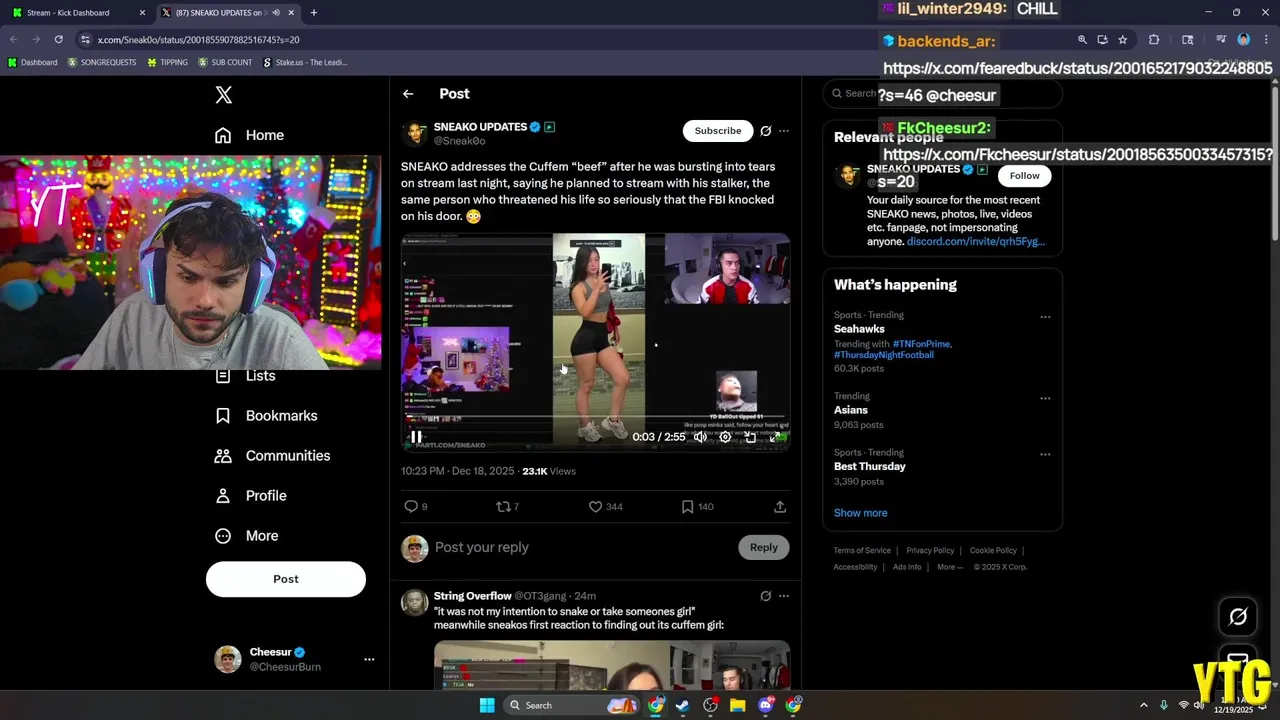Open Grok icon on String Overflow reply
The width and height of the screenshot is (1280, 720).
766,596
